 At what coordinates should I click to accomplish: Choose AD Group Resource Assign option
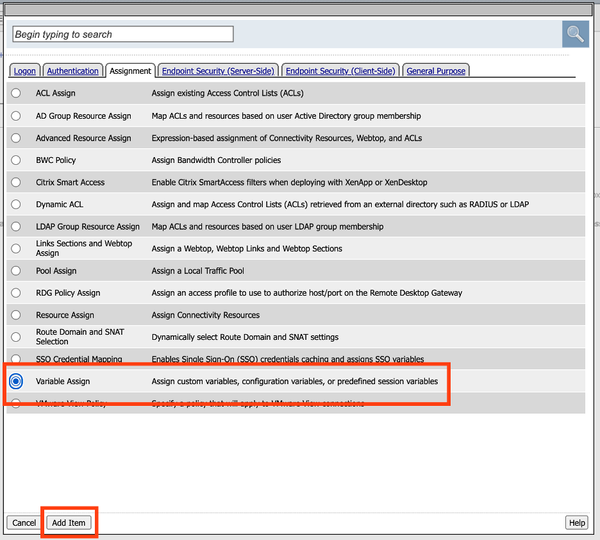pyautogui.click(x=16, y=116)
